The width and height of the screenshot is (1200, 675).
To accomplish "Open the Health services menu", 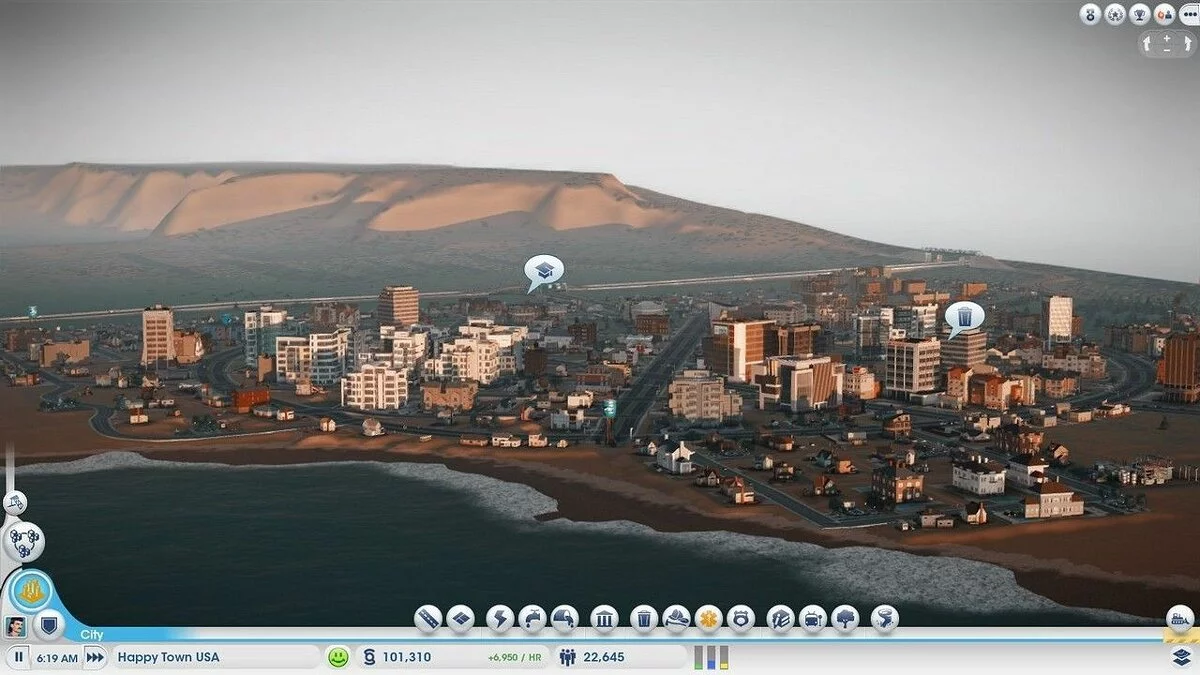I will pyautogui.click(x=708, y=618).
